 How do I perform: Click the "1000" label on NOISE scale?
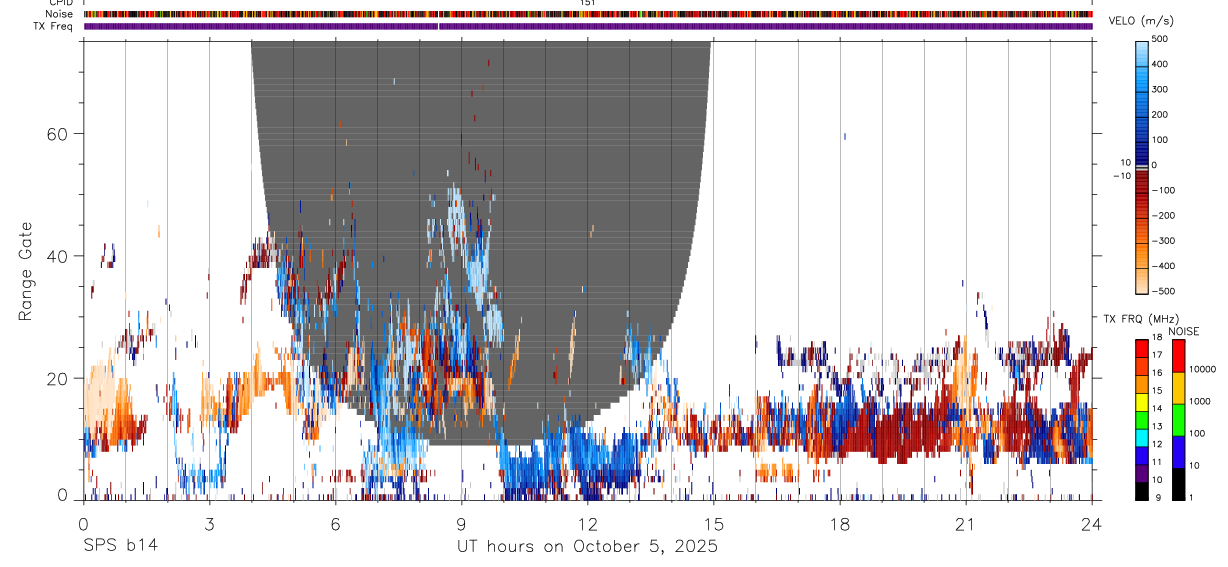pos(1199,402)
